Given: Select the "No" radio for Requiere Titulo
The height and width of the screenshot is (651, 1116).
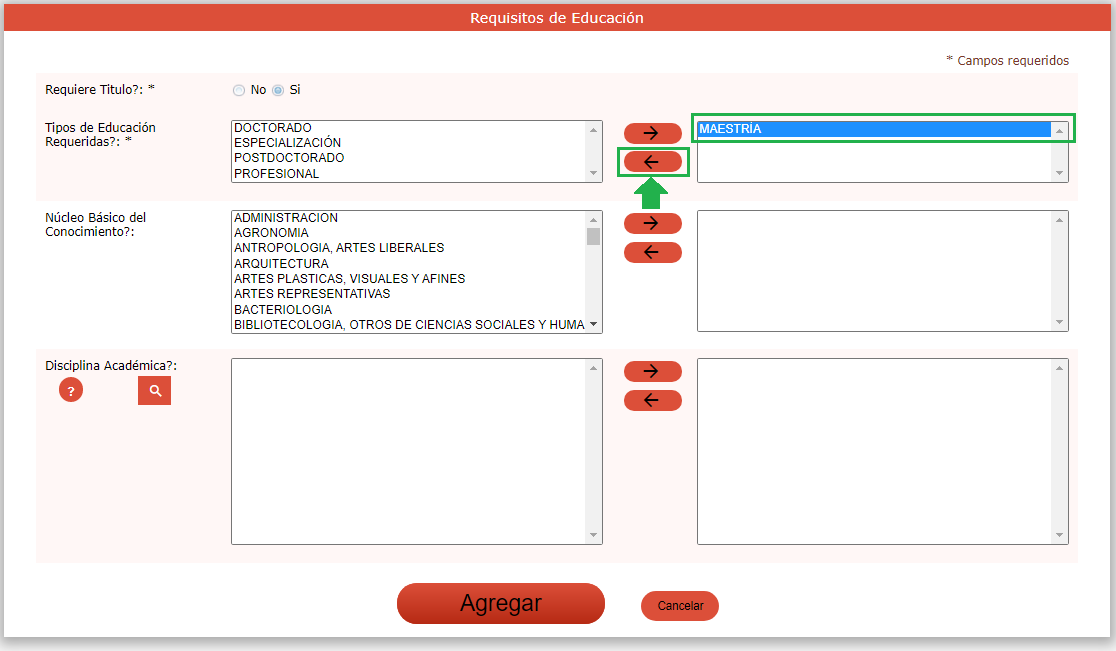Looking at the screenshot, I should coord(239,90).
